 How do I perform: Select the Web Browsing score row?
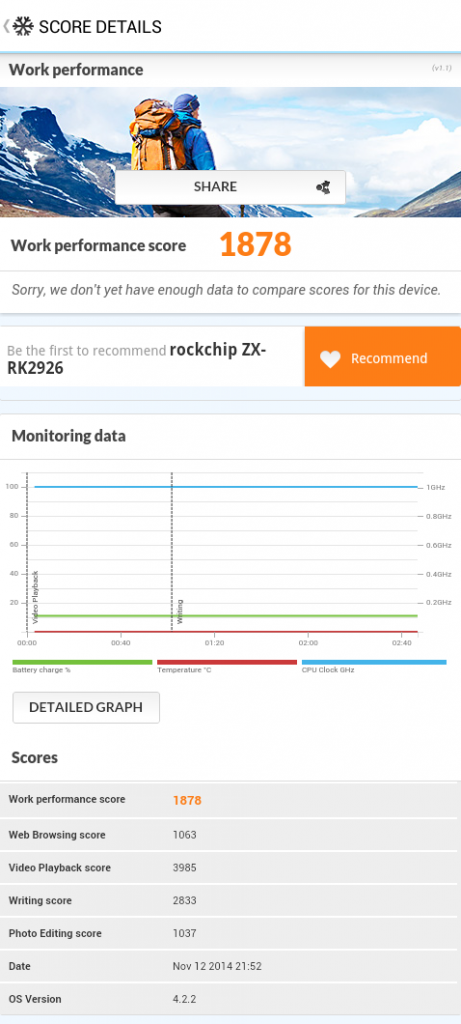coord(230,835)
